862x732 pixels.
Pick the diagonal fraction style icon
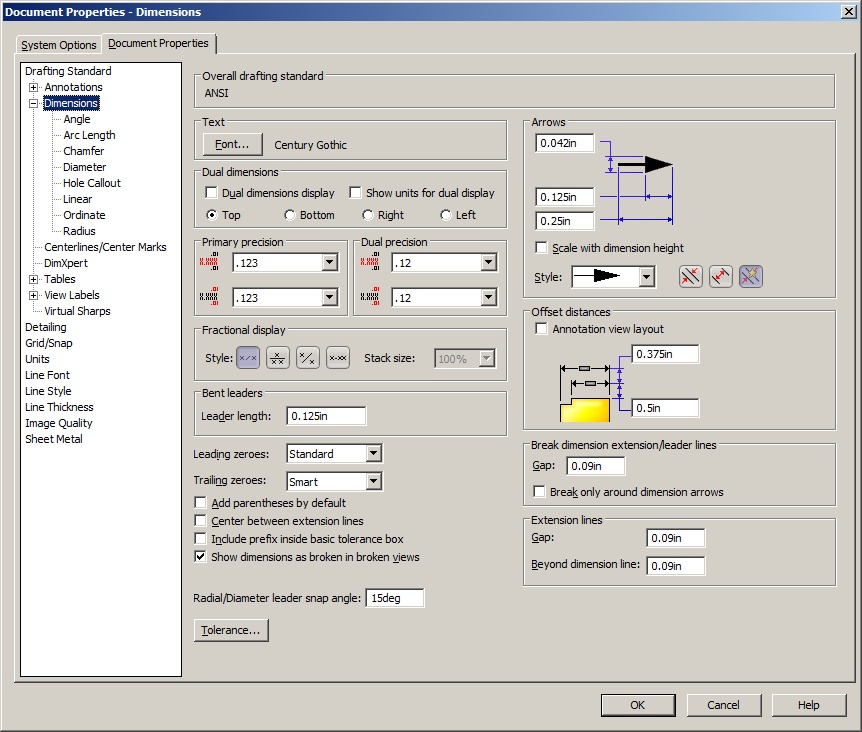308,358
